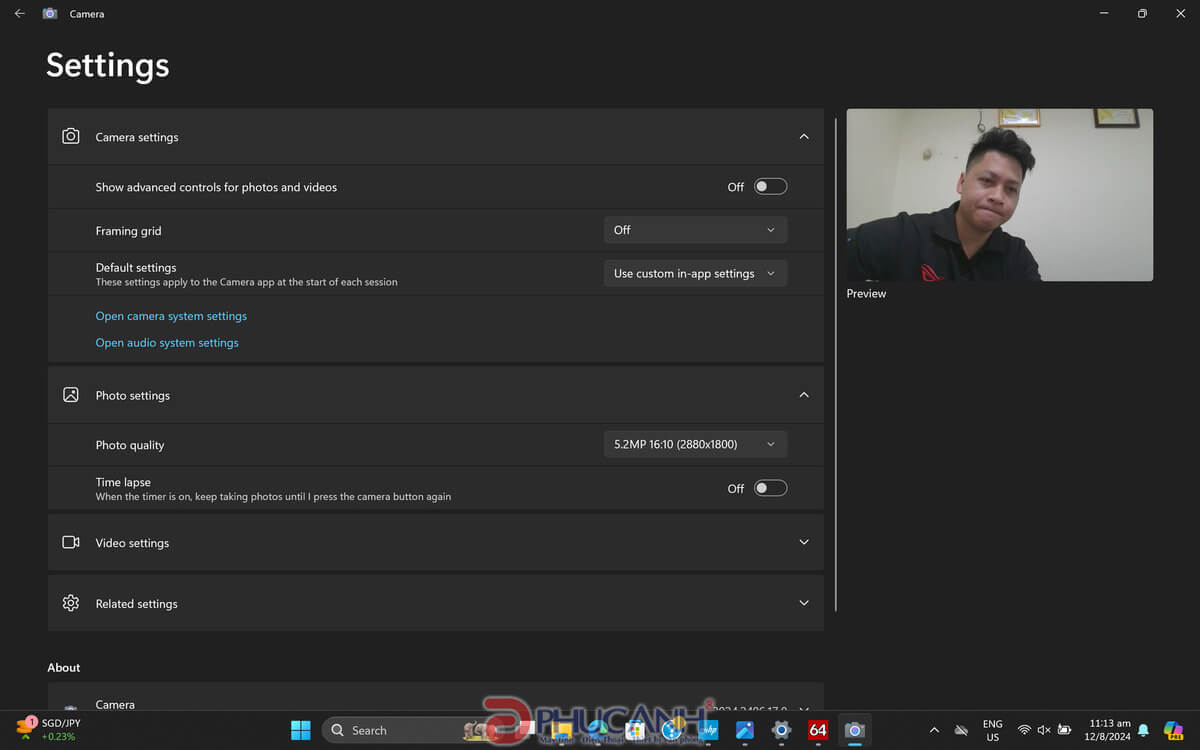Image resolution: width=1200 pixels, height=750 pixels.
Task: Open audio system settings link
Action: tap(167, 343)
